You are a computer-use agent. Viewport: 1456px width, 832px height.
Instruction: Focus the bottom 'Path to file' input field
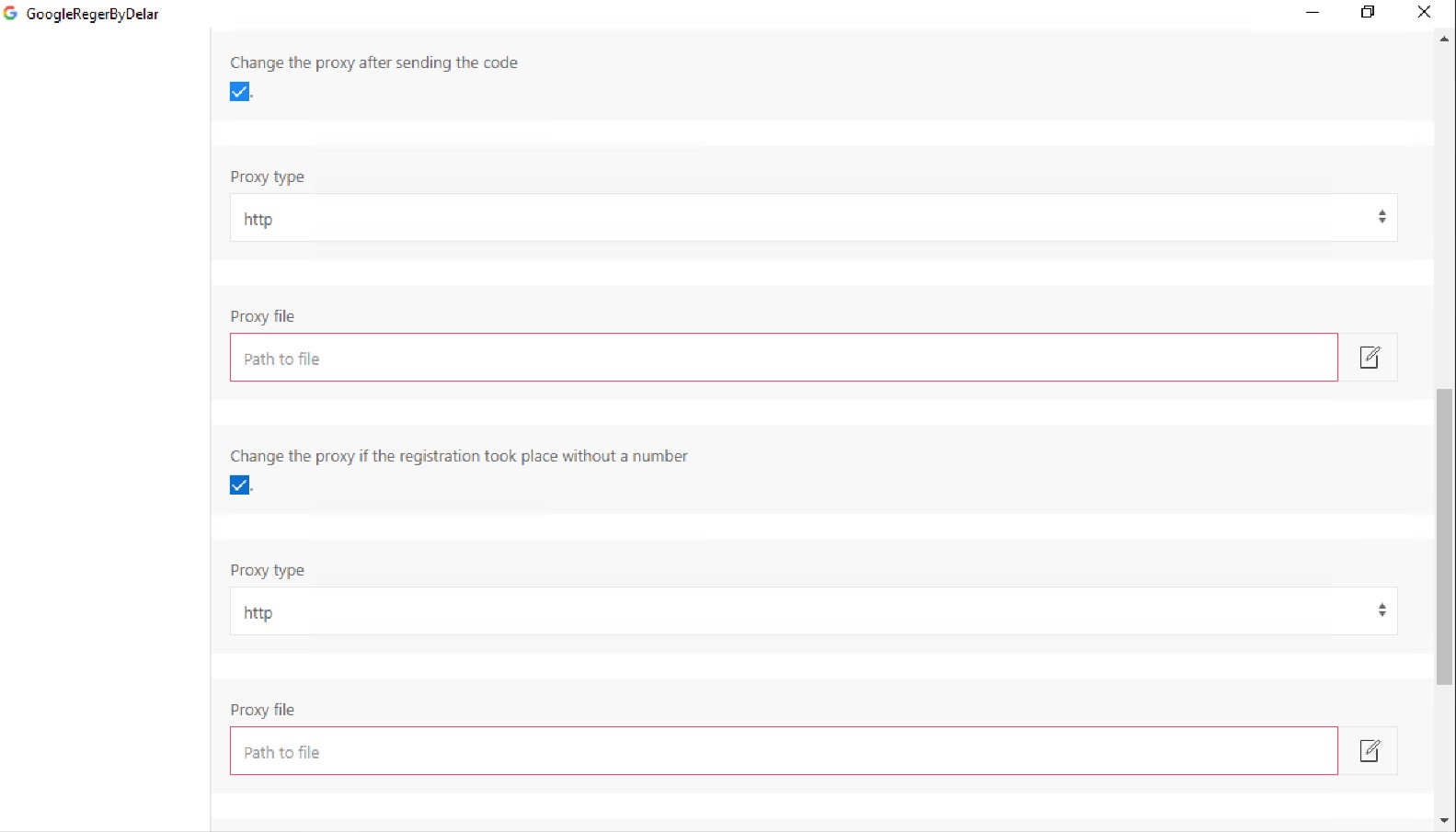pyautogui.click(x=784, y=751)
